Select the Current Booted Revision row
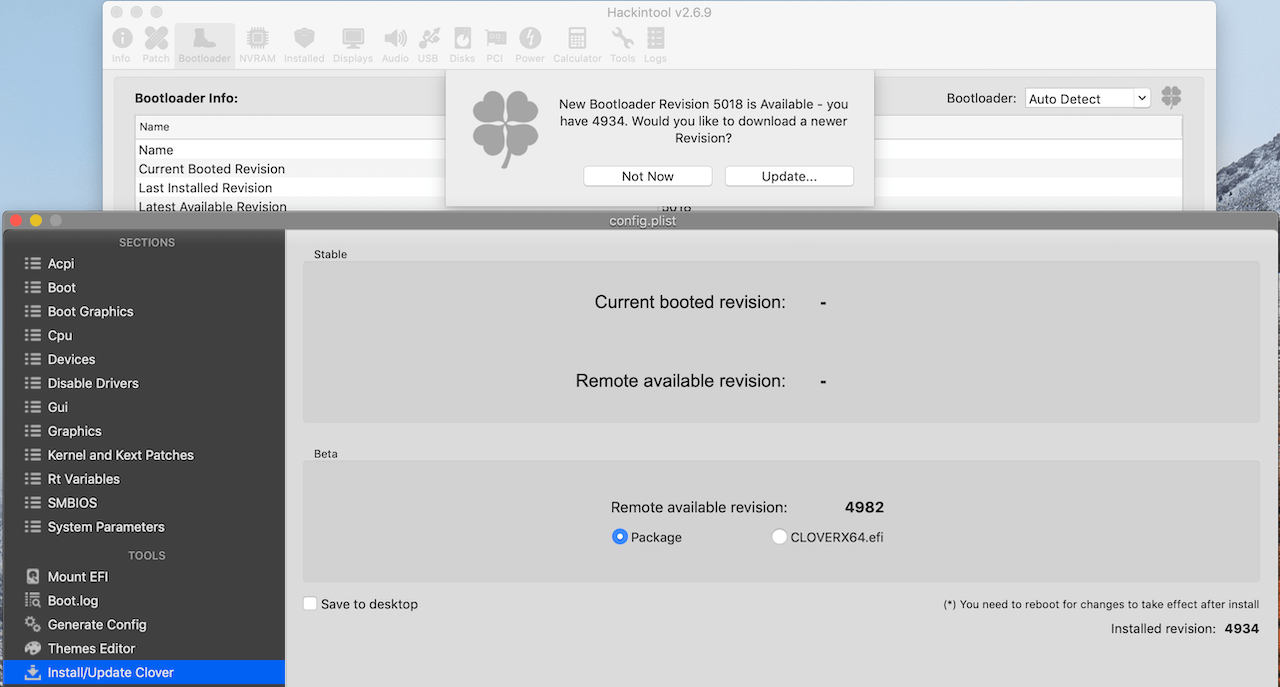 click(659, 169)
